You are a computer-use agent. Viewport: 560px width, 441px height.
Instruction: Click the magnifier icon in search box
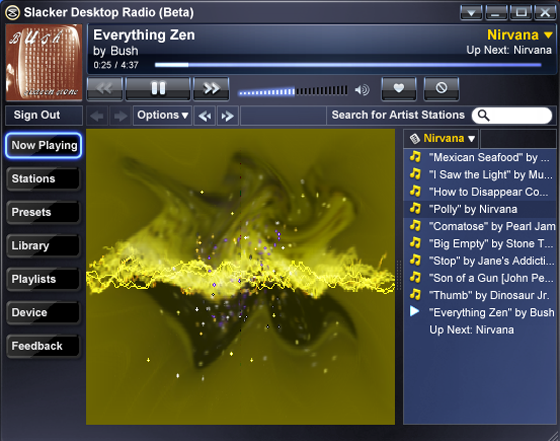483,115
